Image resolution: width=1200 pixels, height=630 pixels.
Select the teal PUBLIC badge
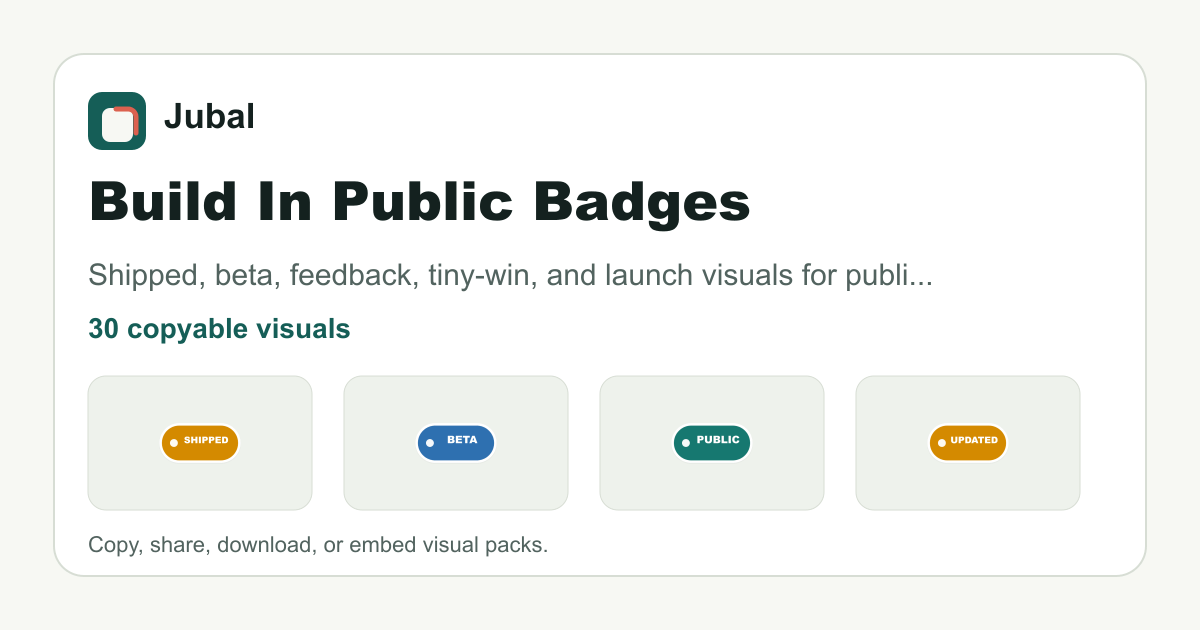712,443
